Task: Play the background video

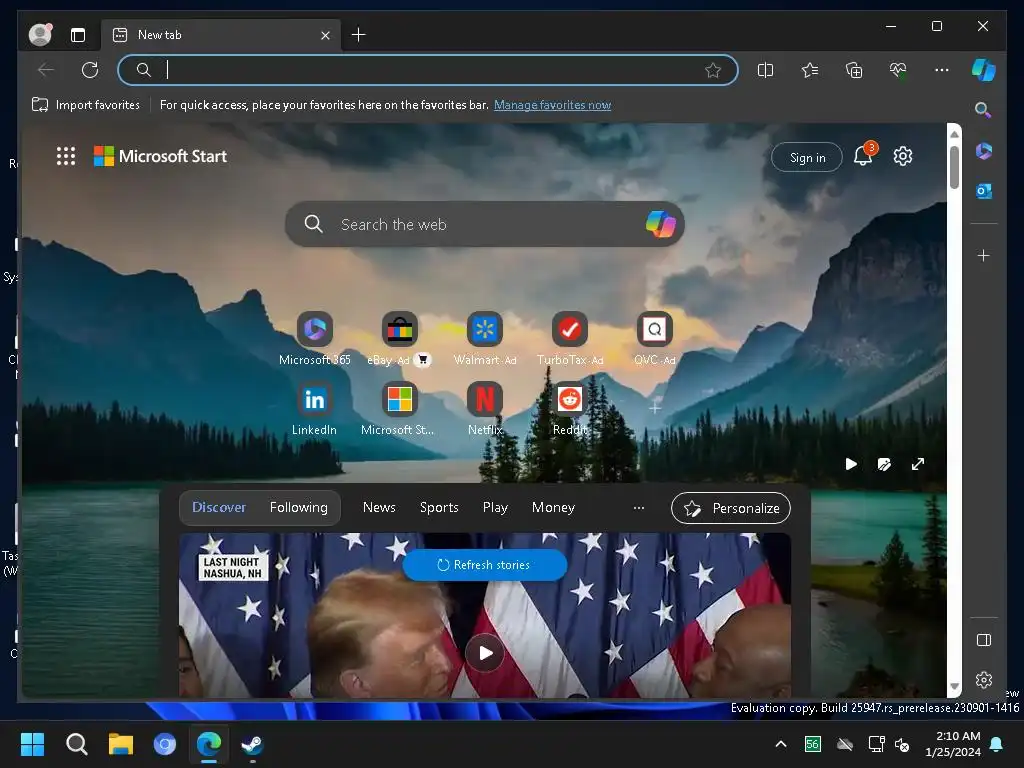Action: click(x=851, y=464)
